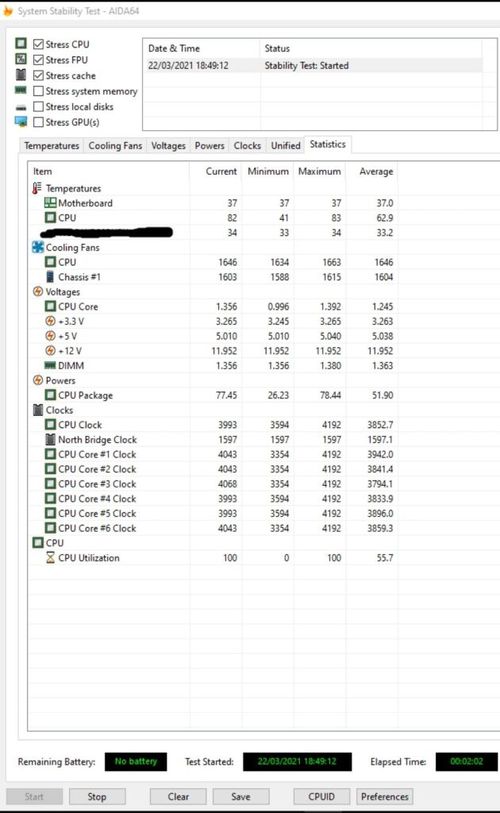Click the Statistics tab
Viewport: 500px width, 813px height.
tap(328, 144)
